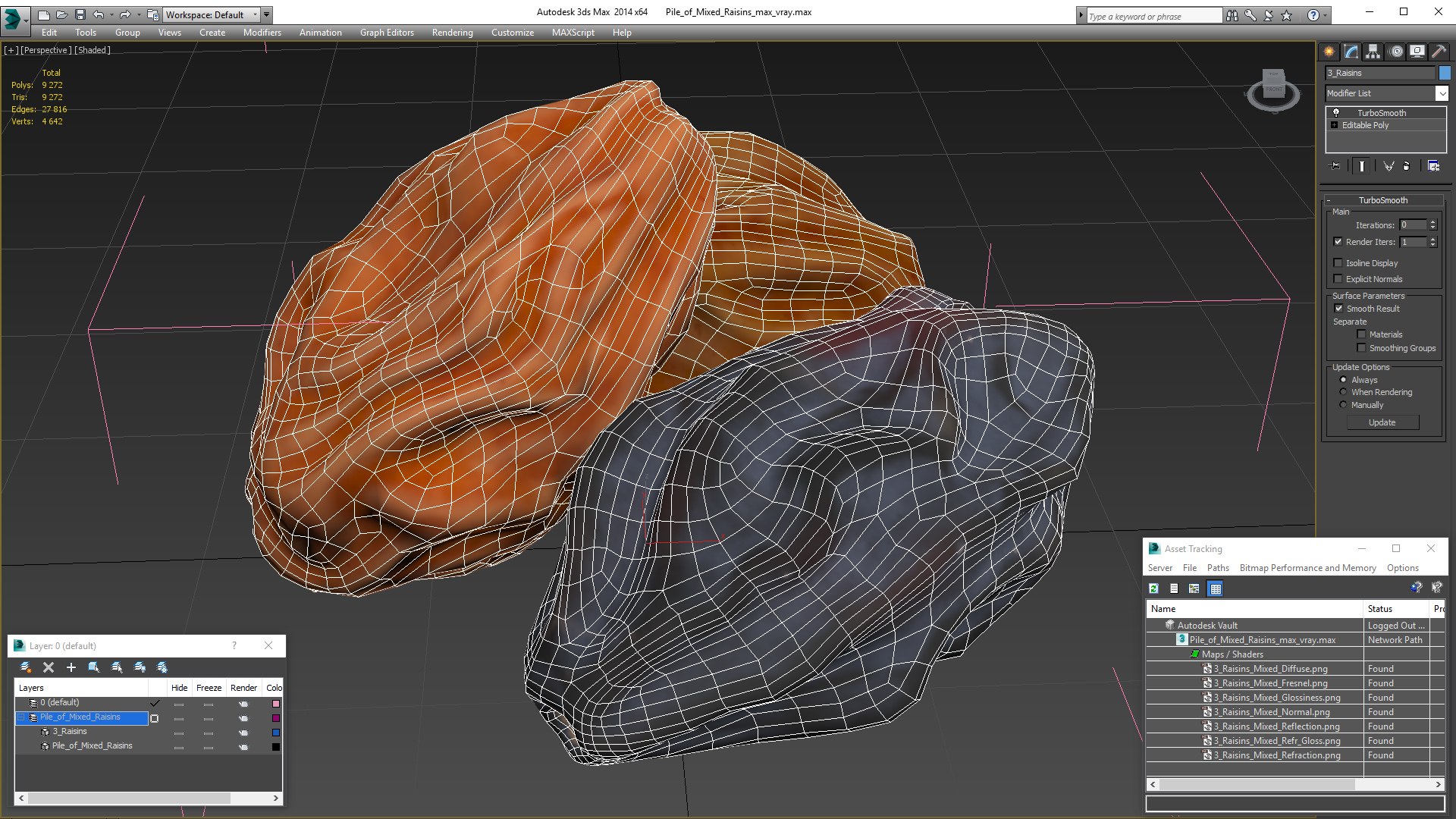The width and height of the screenshot is (1456, 819).
Task: Click the Update button
Action: 1382,422
